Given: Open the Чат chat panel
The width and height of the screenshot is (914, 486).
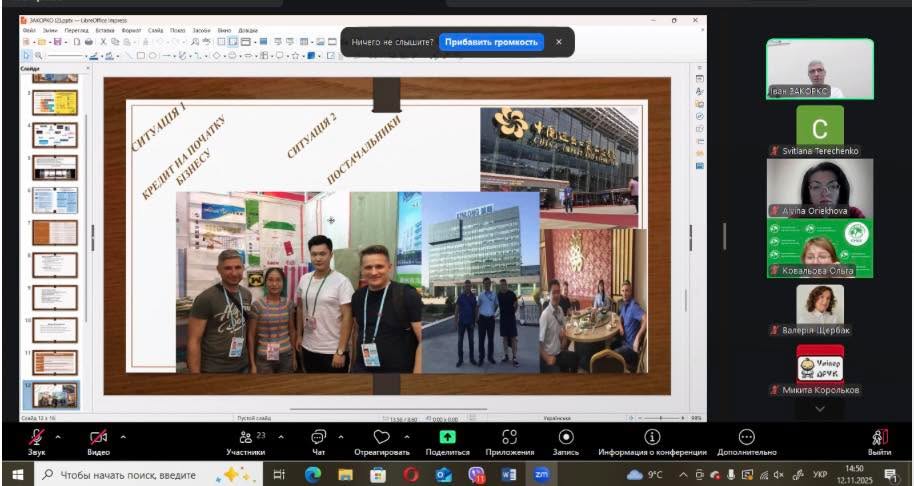Looking at the screenshot, I should tap(318, 437).
